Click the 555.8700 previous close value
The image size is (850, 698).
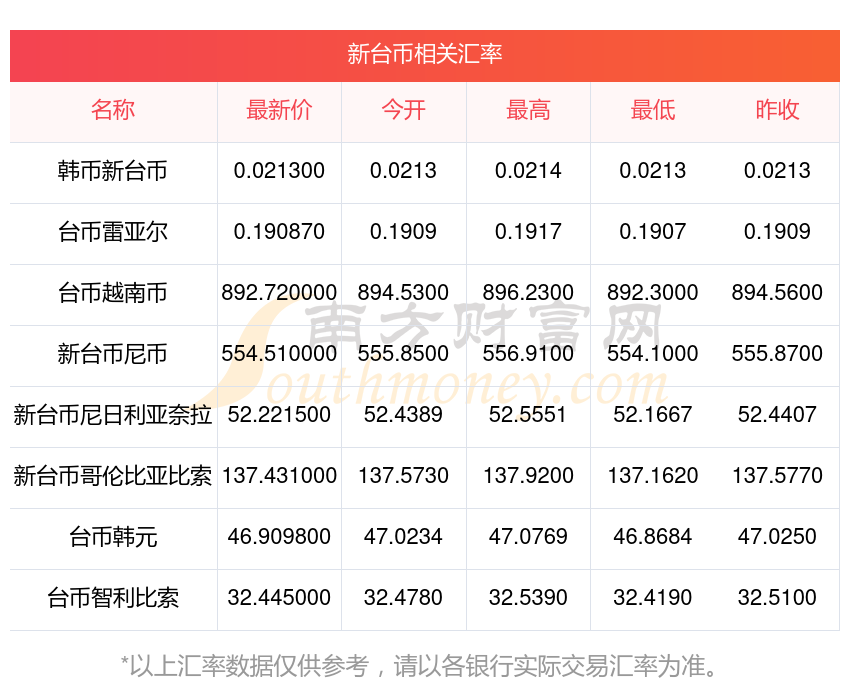pyautogui.click(x=777, y=354)
